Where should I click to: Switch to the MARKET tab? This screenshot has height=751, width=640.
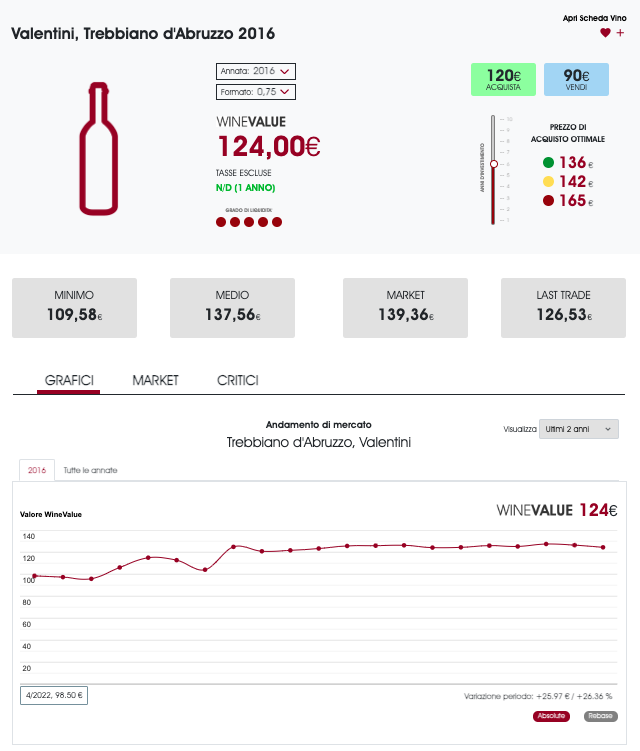click(155, 380)
